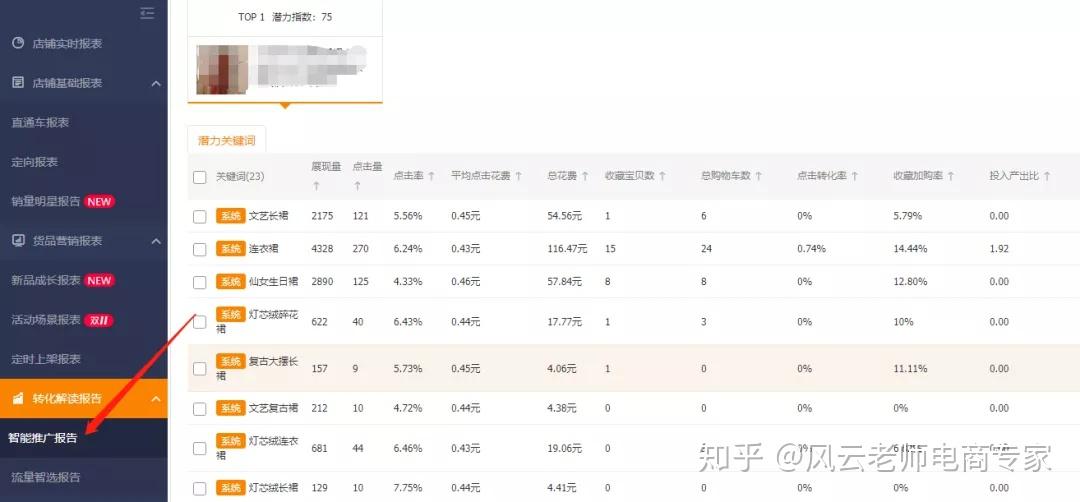
Task: Click the 1.92 投入产出比 value
Action: (x=999, y=249)
